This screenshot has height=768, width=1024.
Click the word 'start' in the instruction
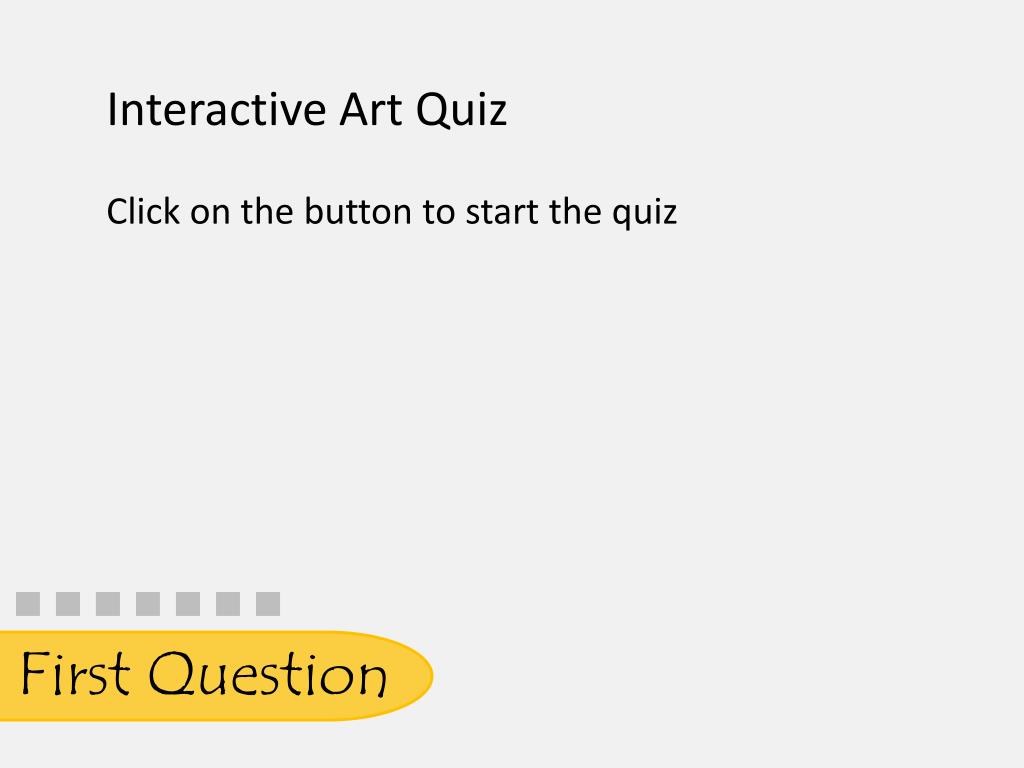click(502, 212)
